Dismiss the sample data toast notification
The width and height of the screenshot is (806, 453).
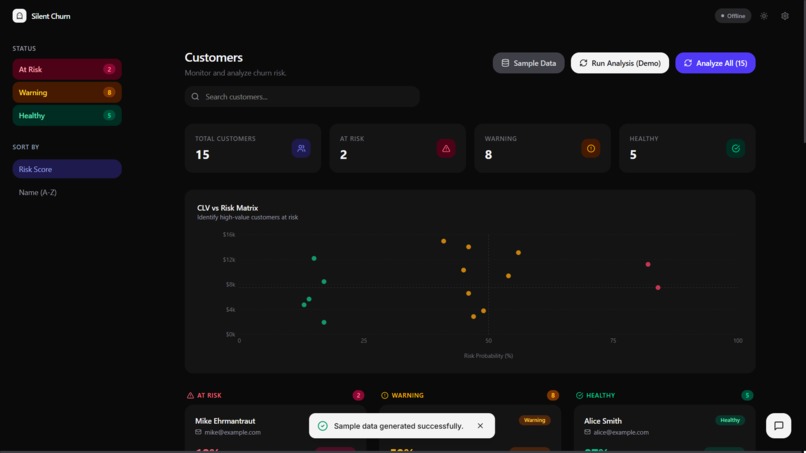point(480,426)
